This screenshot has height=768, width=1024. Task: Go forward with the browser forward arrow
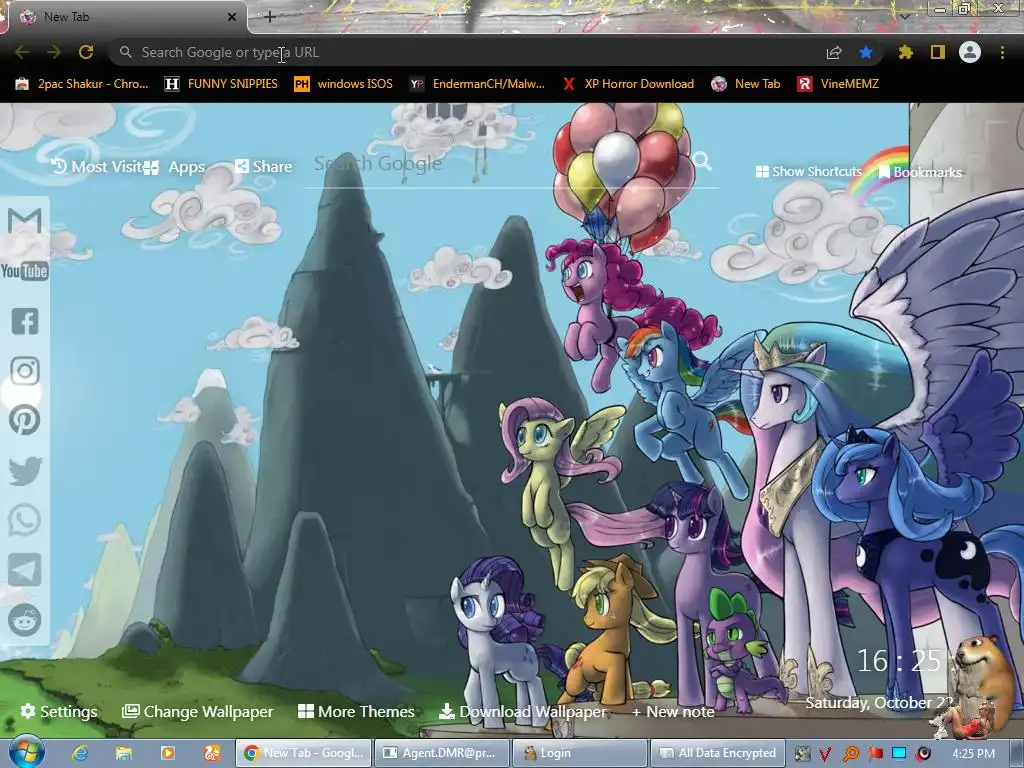[54, 52]
